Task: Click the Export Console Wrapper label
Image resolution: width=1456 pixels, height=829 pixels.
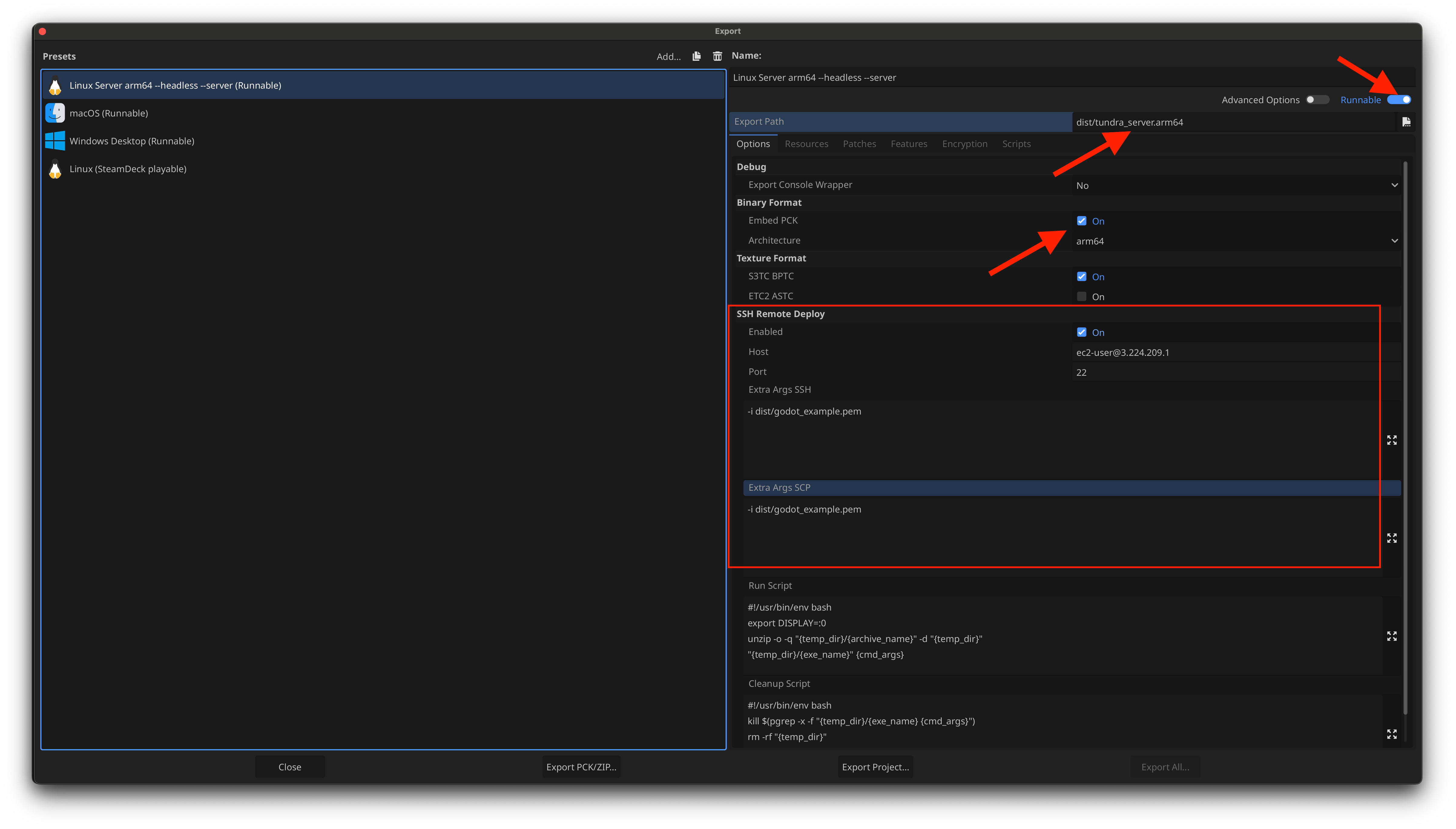Action: click(x=800, y=185)
